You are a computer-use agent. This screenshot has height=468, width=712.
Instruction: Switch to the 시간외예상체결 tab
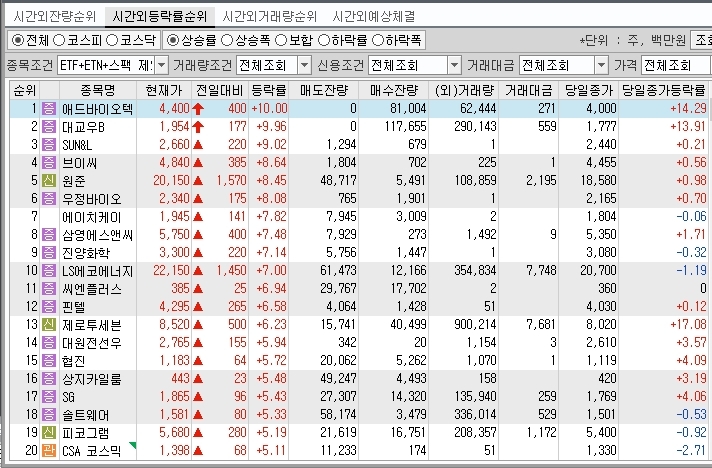coord(374,17)
